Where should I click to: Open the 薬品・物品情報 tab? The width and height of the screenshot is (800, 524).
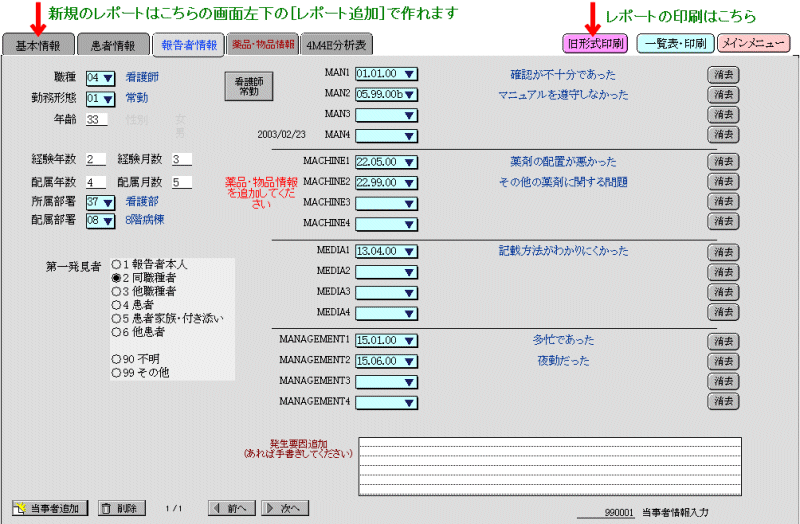tap(261, 45)
